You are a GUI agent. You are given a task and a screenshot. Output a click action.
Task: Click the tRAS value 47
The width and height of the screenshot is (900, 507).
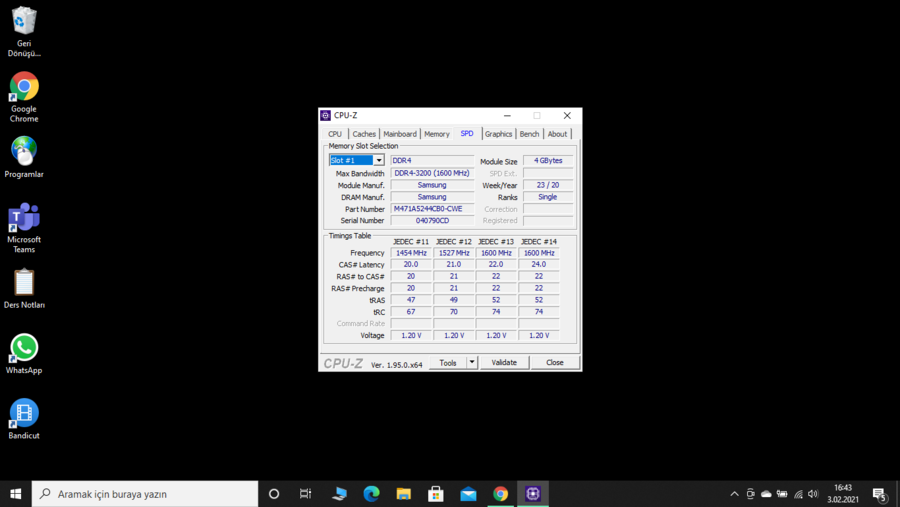(x=411, y=300)
